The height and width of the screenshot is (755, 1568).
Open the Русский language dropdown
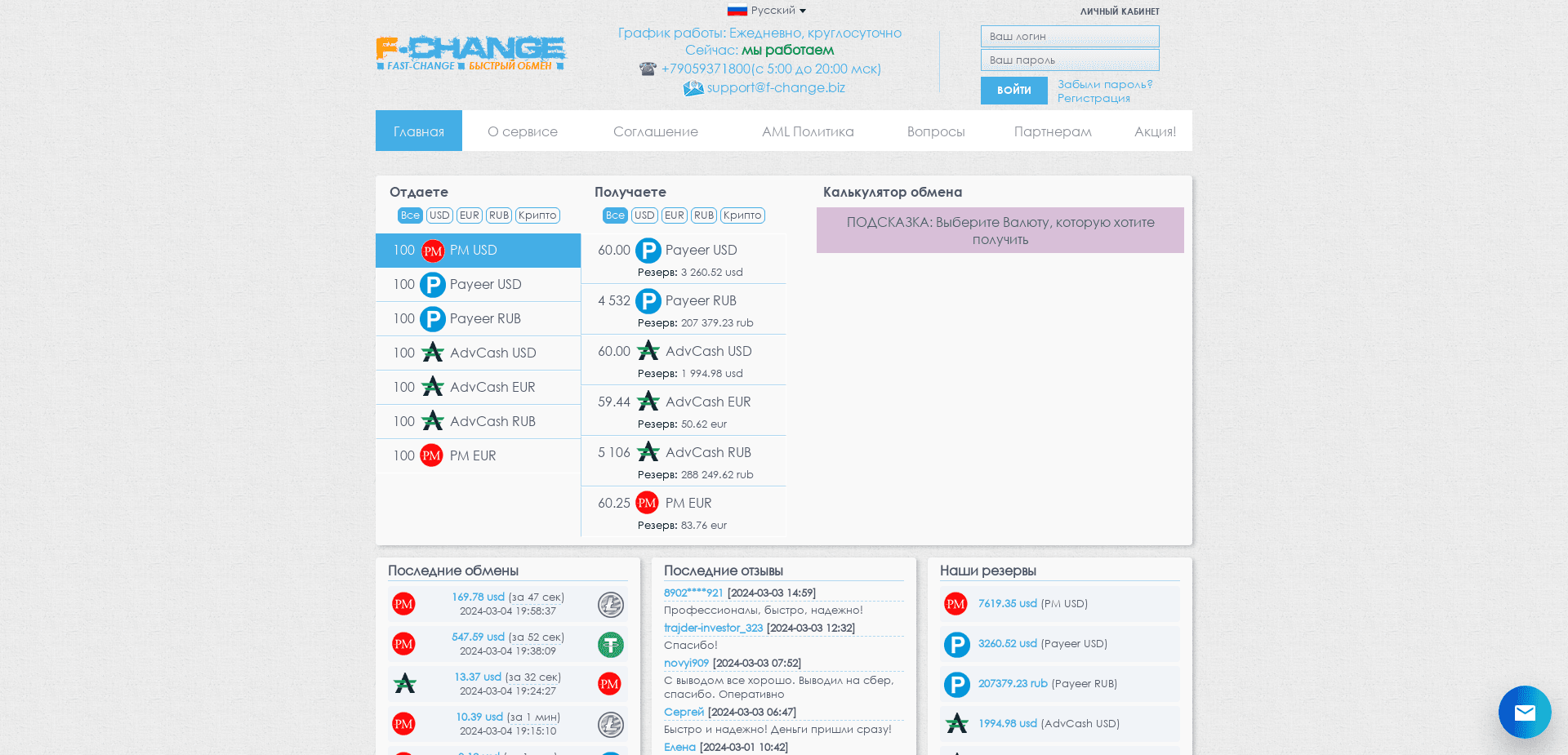[x=766, y=11]
